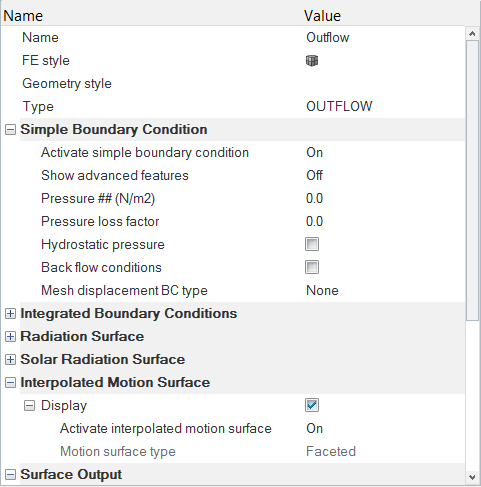Screen dimensions: 481x487
Task: Select the Display row label
Action: (x=64, y=406)
